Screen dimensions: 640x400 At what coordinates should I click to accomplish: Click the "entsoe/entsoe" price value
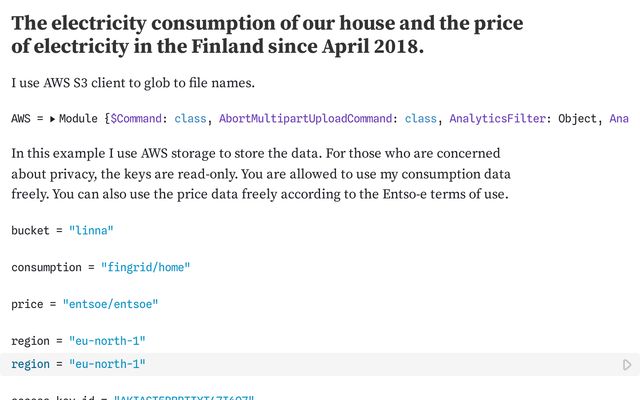[110, 304]
